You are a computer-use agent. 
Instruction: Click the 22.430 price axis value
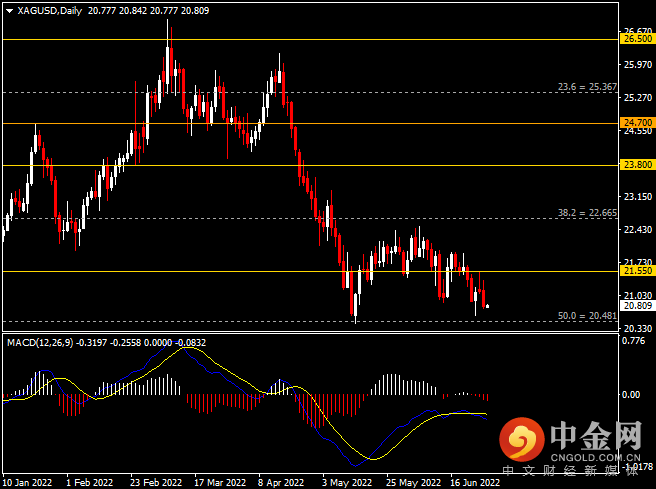coord(638,230)
